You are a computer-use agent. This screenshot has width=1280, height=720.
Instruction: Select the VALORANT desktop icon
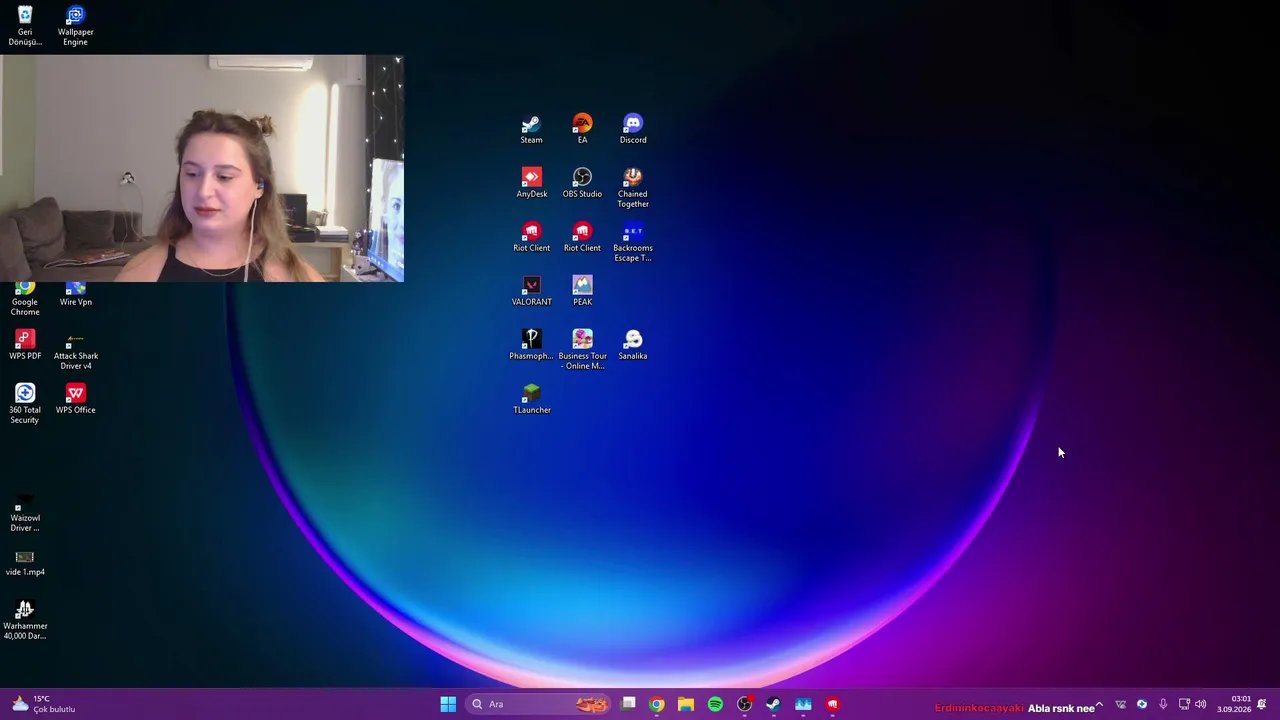coord(531,292)
